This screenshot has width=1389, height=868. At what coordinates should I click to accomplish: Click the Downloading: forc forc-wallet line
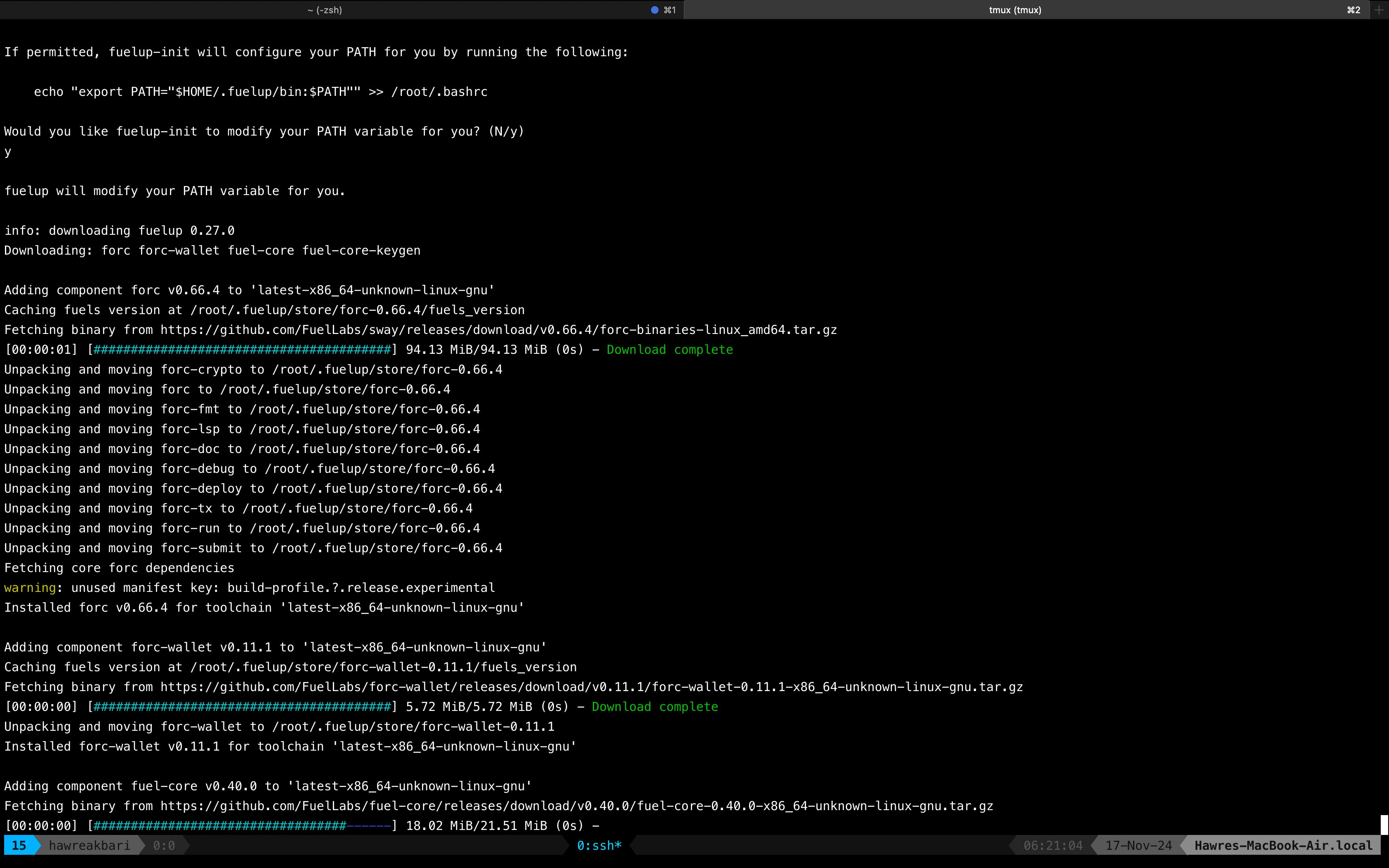[212, 250]
